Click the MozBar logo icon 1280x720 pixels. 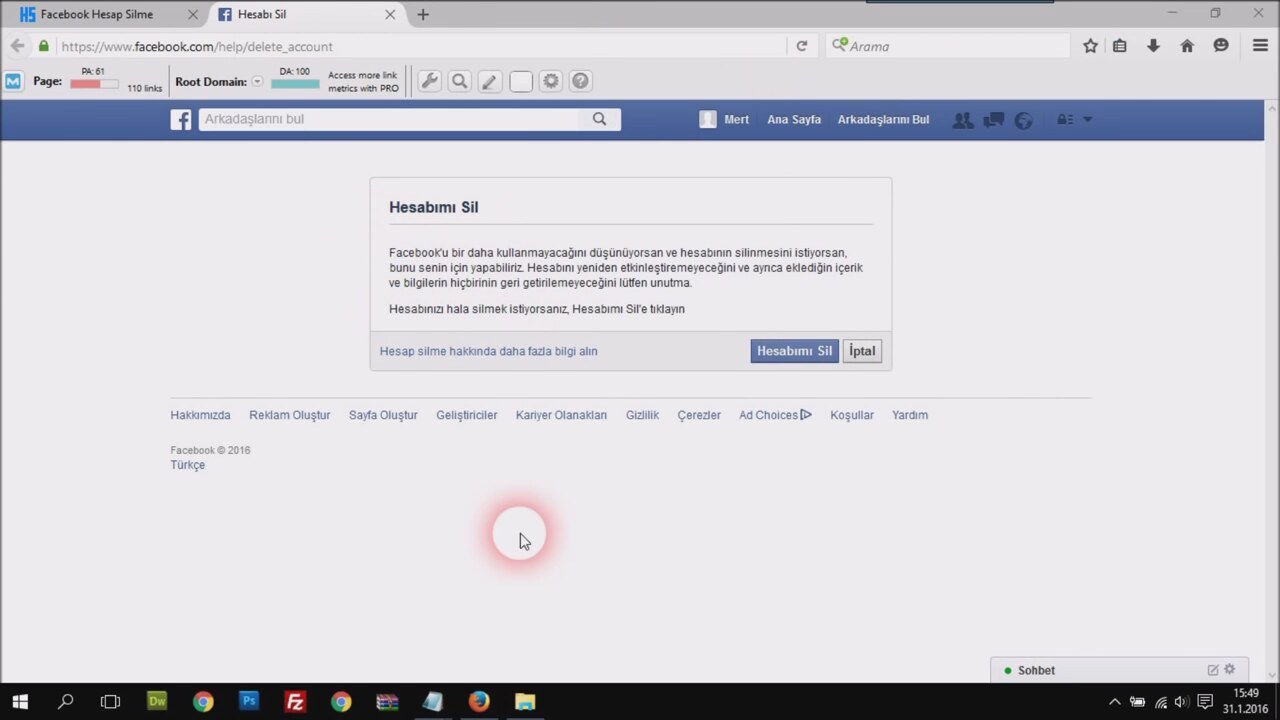[13, 82]
